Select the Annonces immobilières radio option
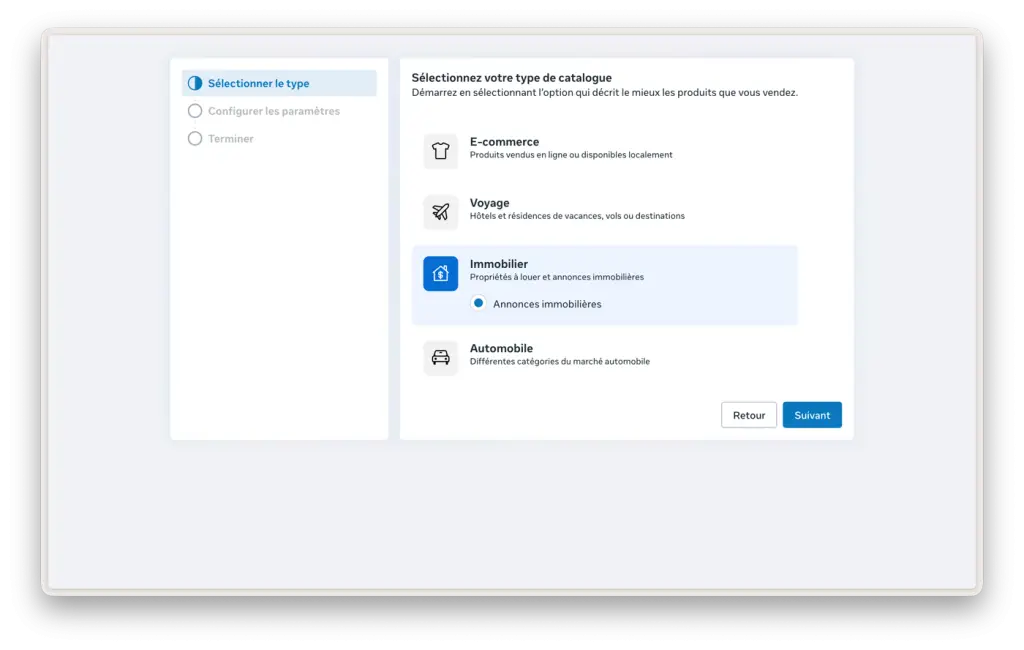The width and height of the screenshot is (1024, 650). [478, 303]
